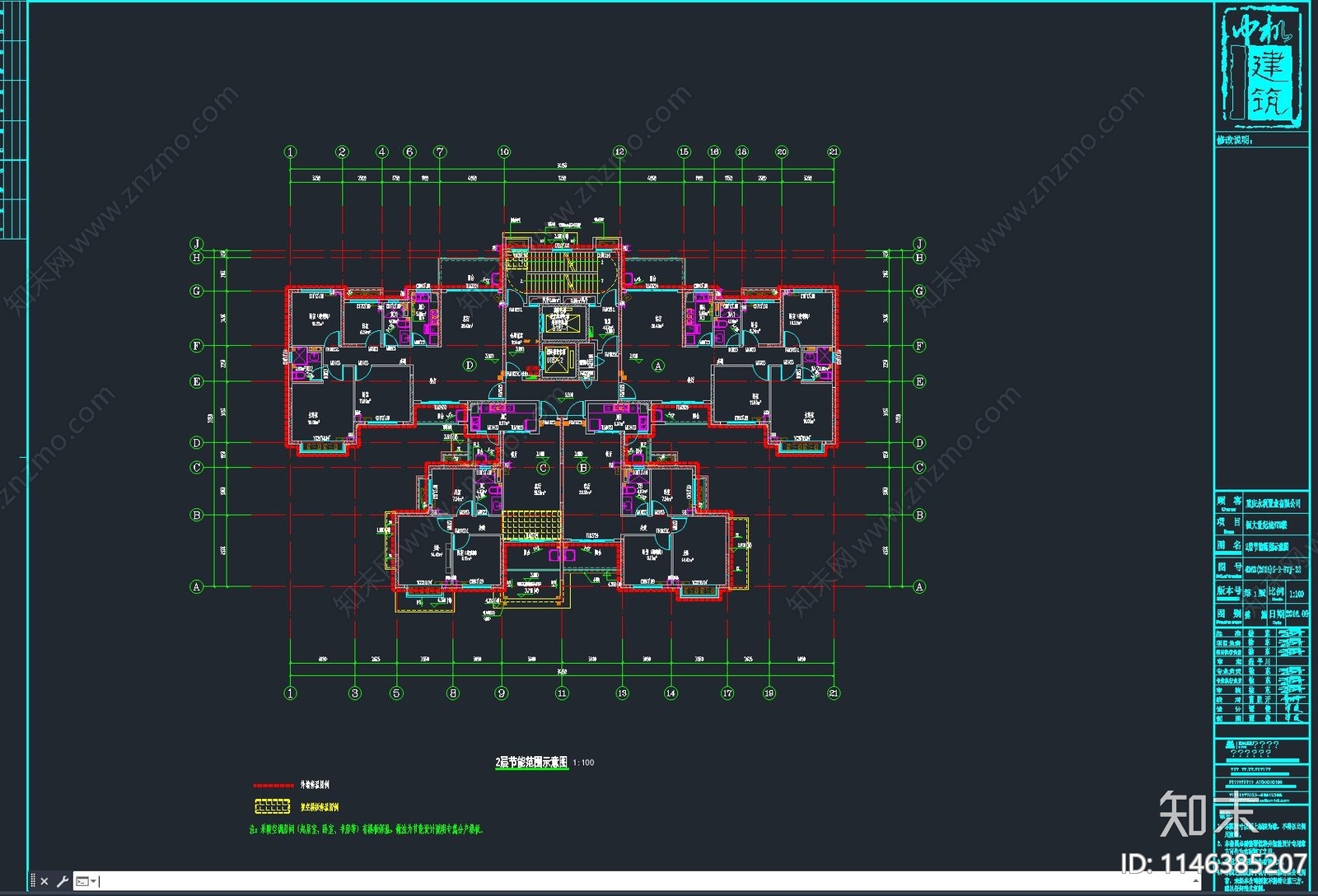Image resolution: width=1318 pixels, height=896 pixels.
Task: Pick axis bubble 10 on top grid
Action: (x=504, y=152)
